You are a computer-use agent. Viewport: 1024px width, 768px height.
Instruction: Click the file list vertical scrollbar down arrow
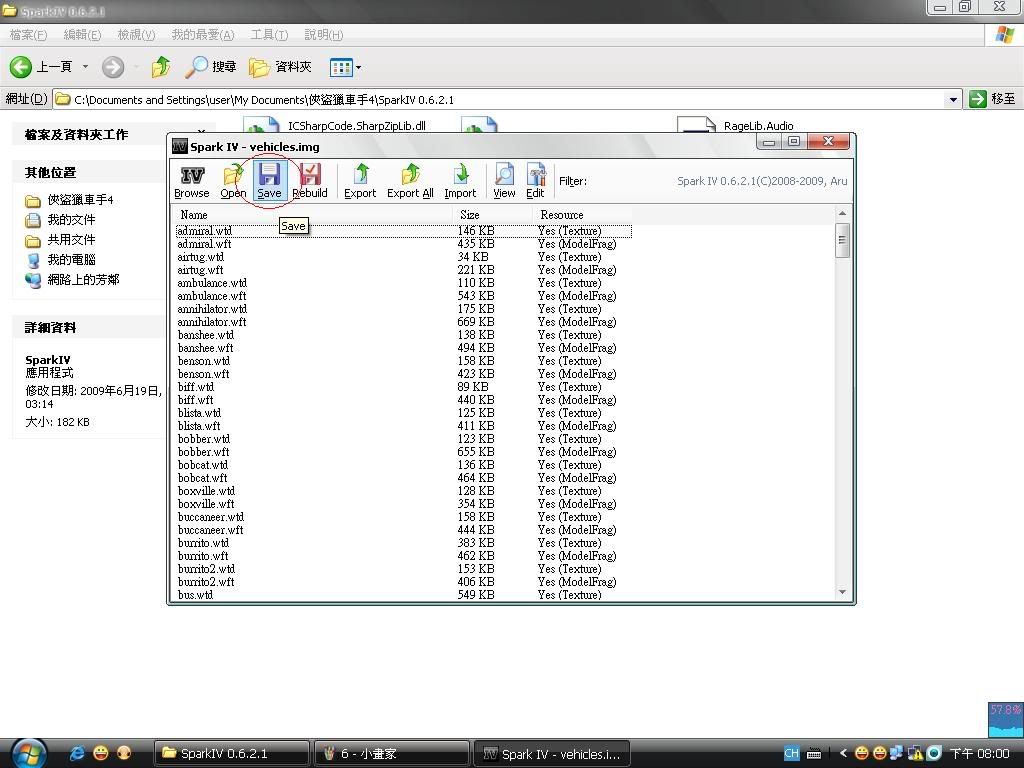[x=842, y=592]
